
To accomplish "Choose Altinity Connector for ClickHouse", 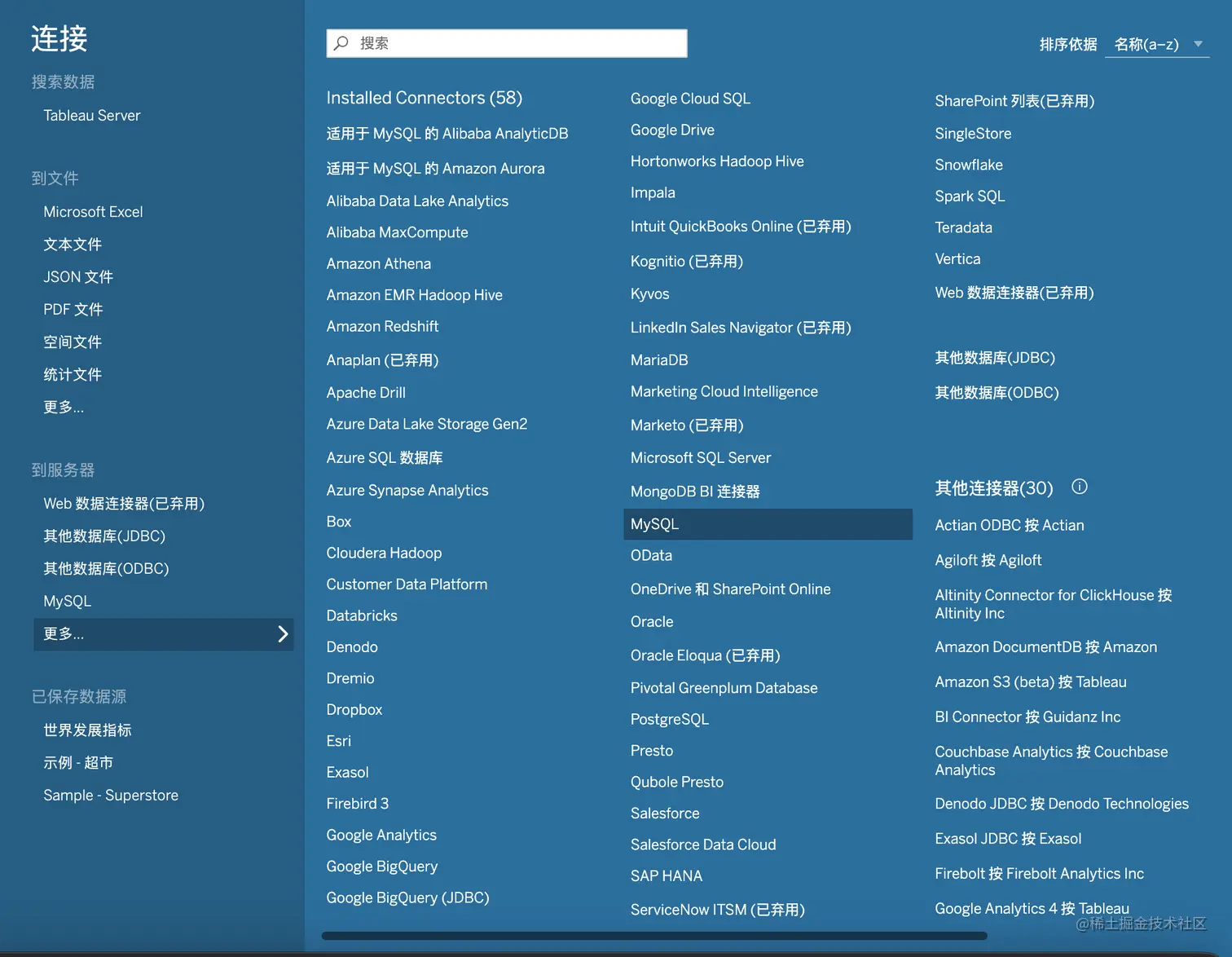I will tap(1054, 604).
